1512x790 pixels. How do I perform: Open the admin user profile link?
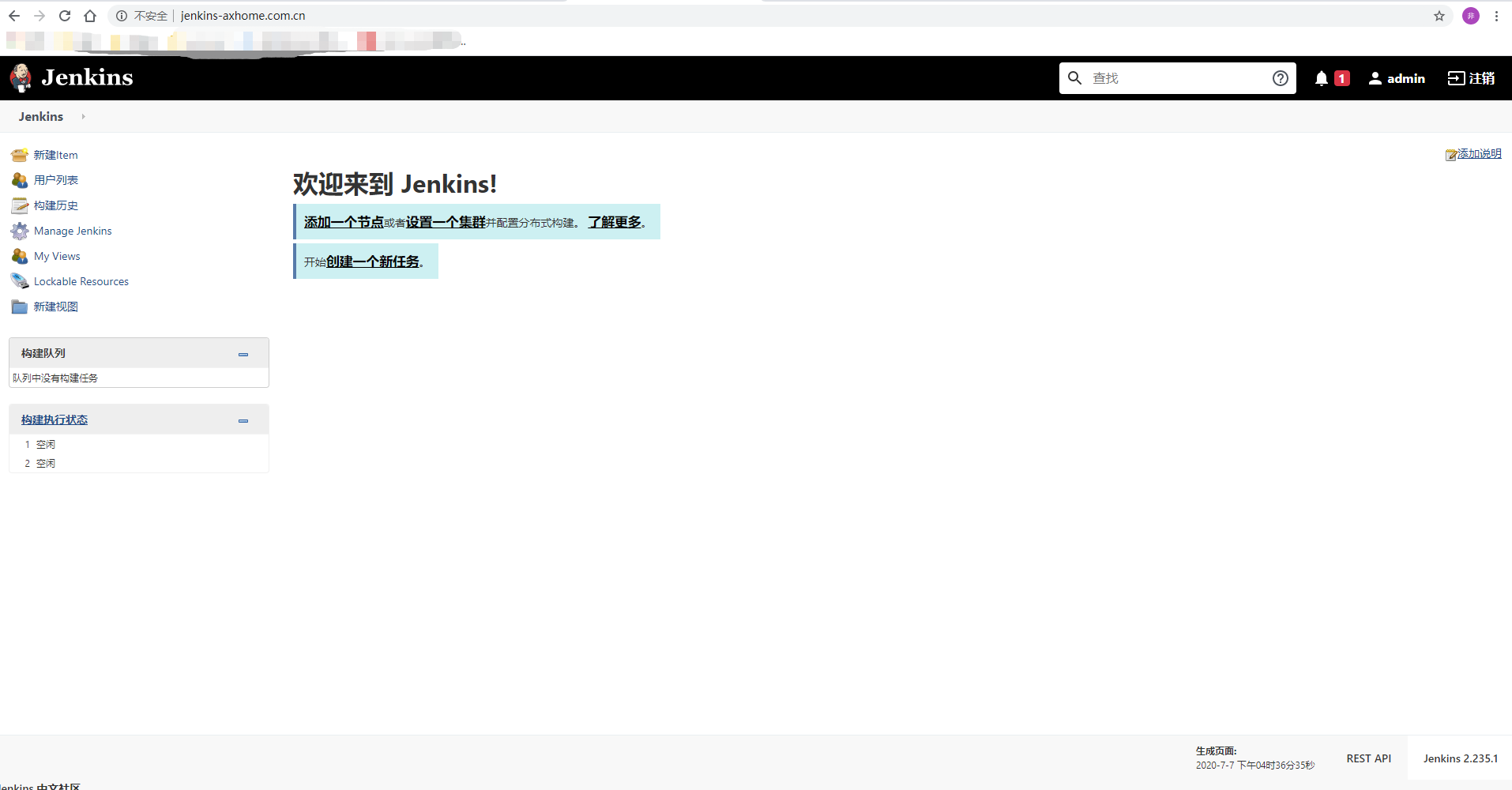[x=1406, y=78]
